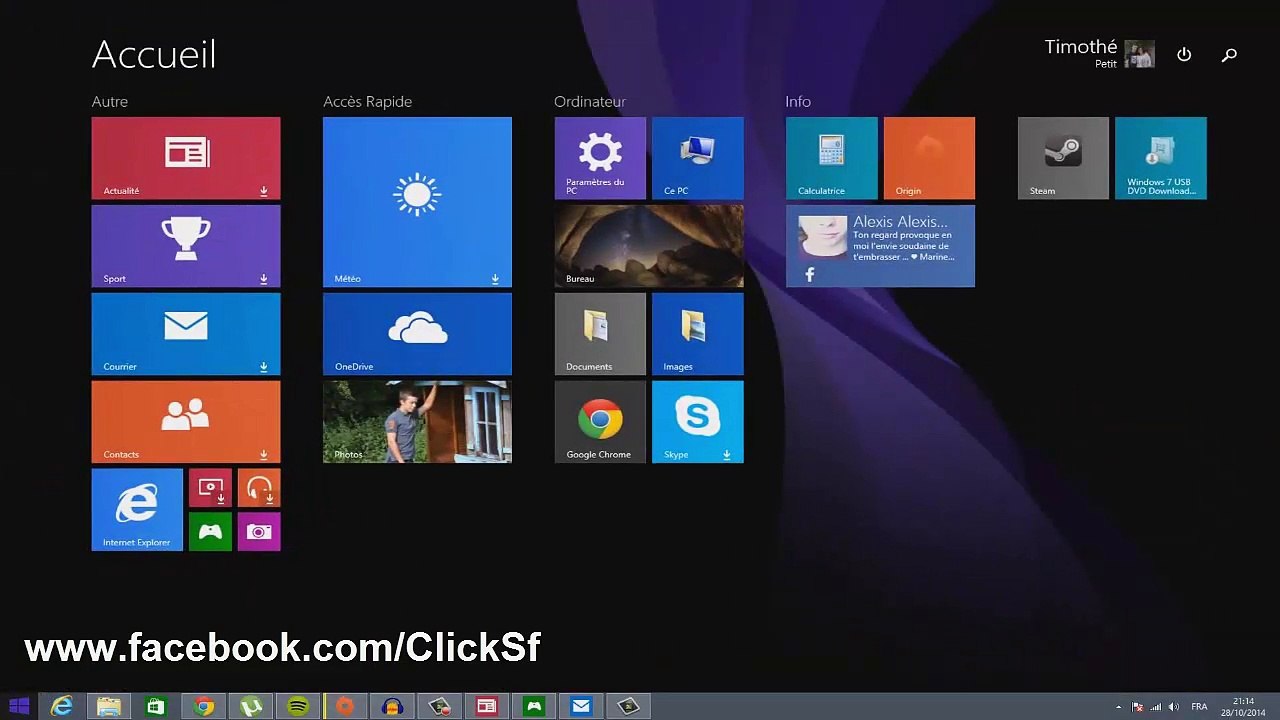Open Google Chrome from the taskbar

coord(204,707)
